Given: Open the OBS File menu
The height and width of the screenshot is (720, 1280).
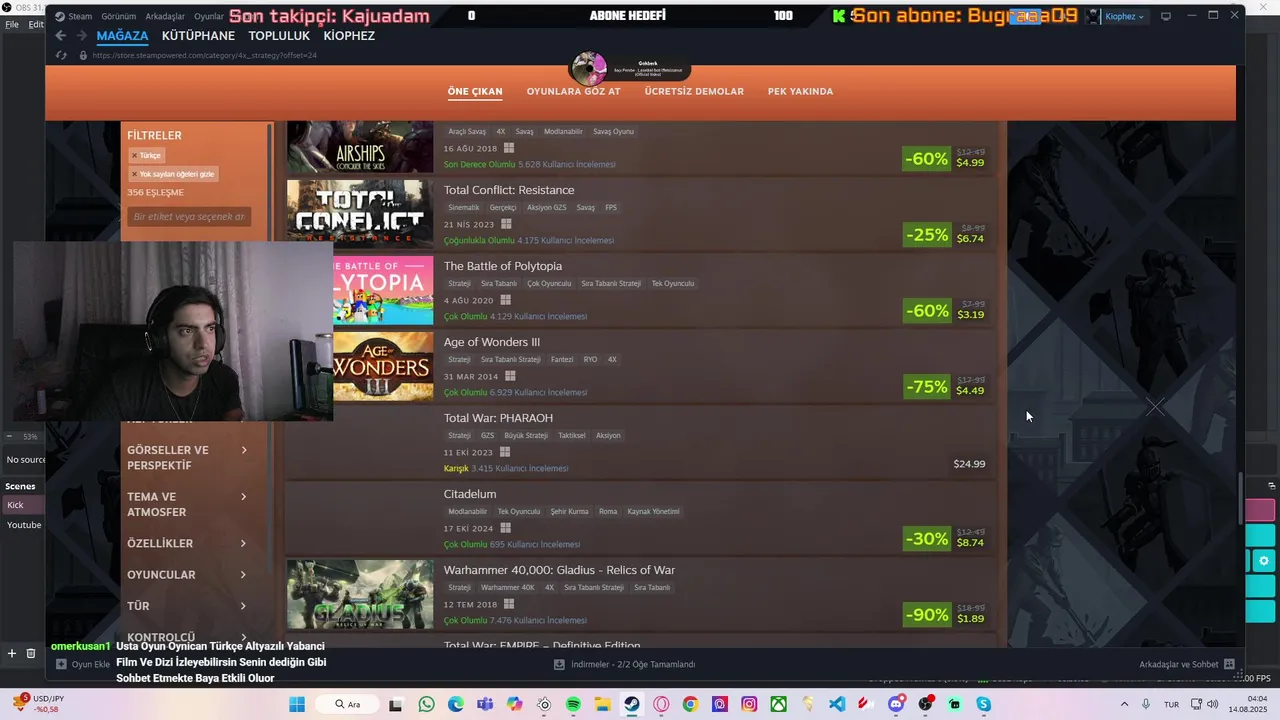Looking at the screenshot, I should [12, 24].
